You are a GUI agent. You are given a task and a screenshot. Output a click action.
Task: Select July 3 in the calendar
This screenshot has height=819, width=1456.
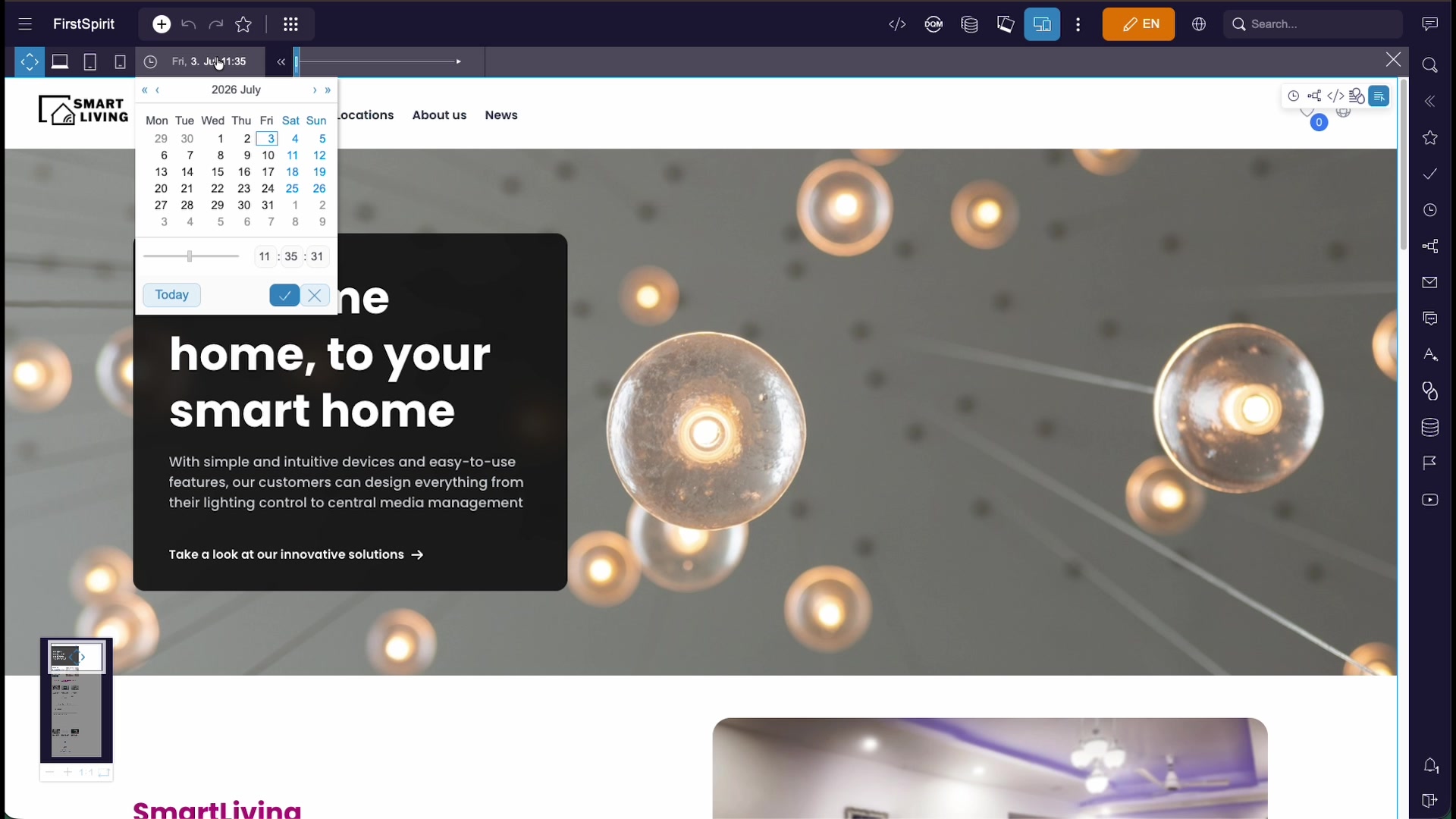click(267, 139)
